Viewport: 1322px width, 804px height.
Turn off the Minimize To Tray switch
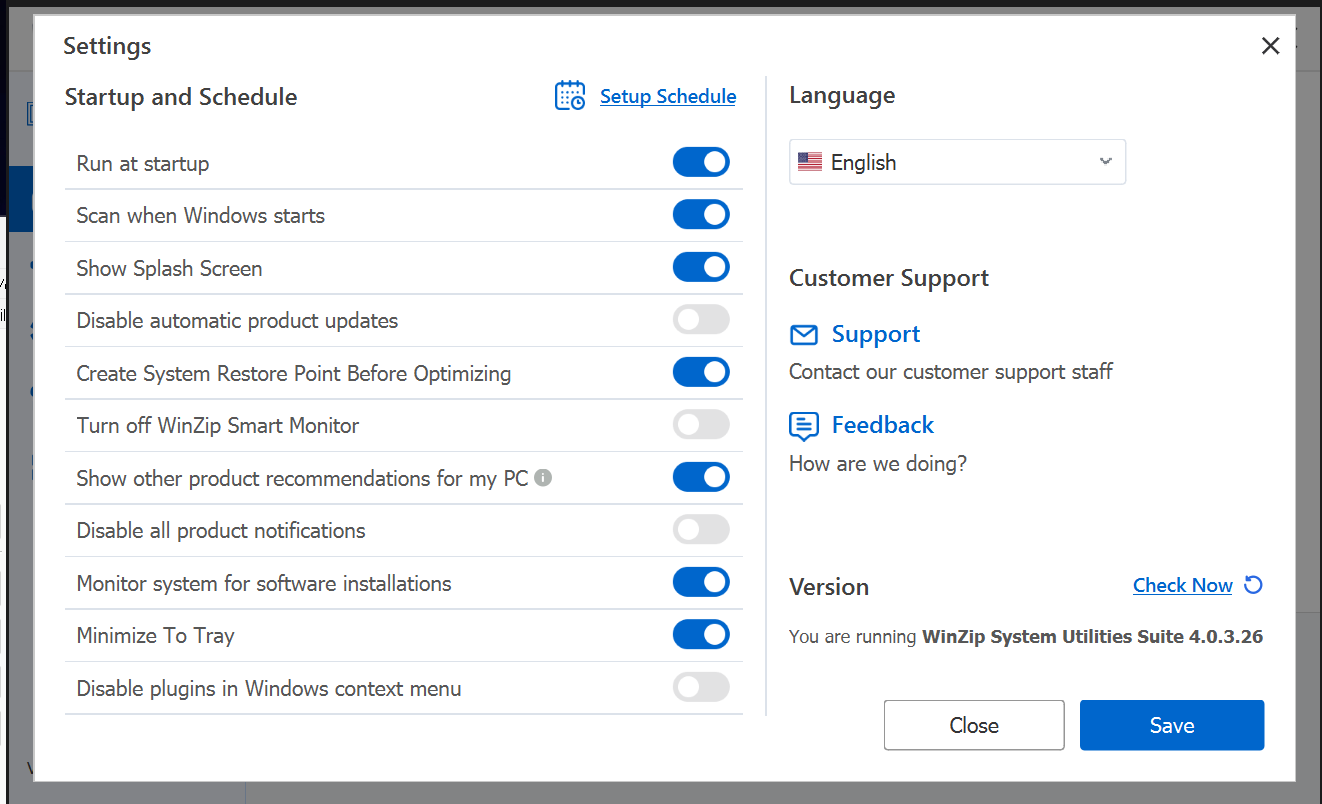tap(701, 635)
